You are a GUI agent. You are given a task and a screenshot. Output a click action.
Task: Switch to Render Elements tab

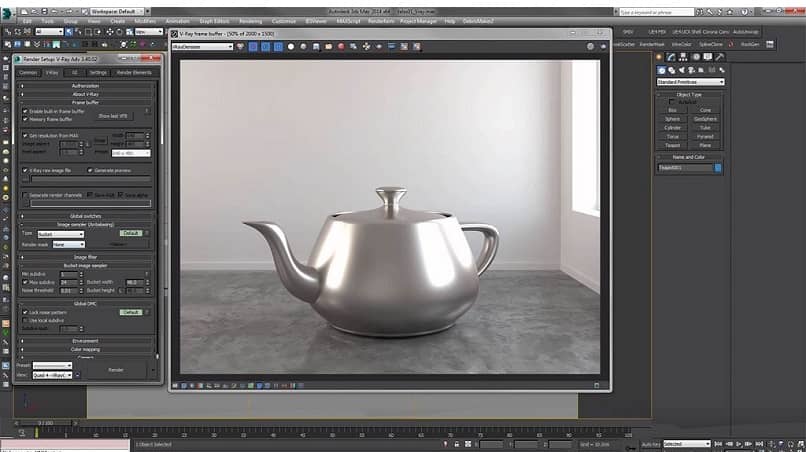[134, 73]
